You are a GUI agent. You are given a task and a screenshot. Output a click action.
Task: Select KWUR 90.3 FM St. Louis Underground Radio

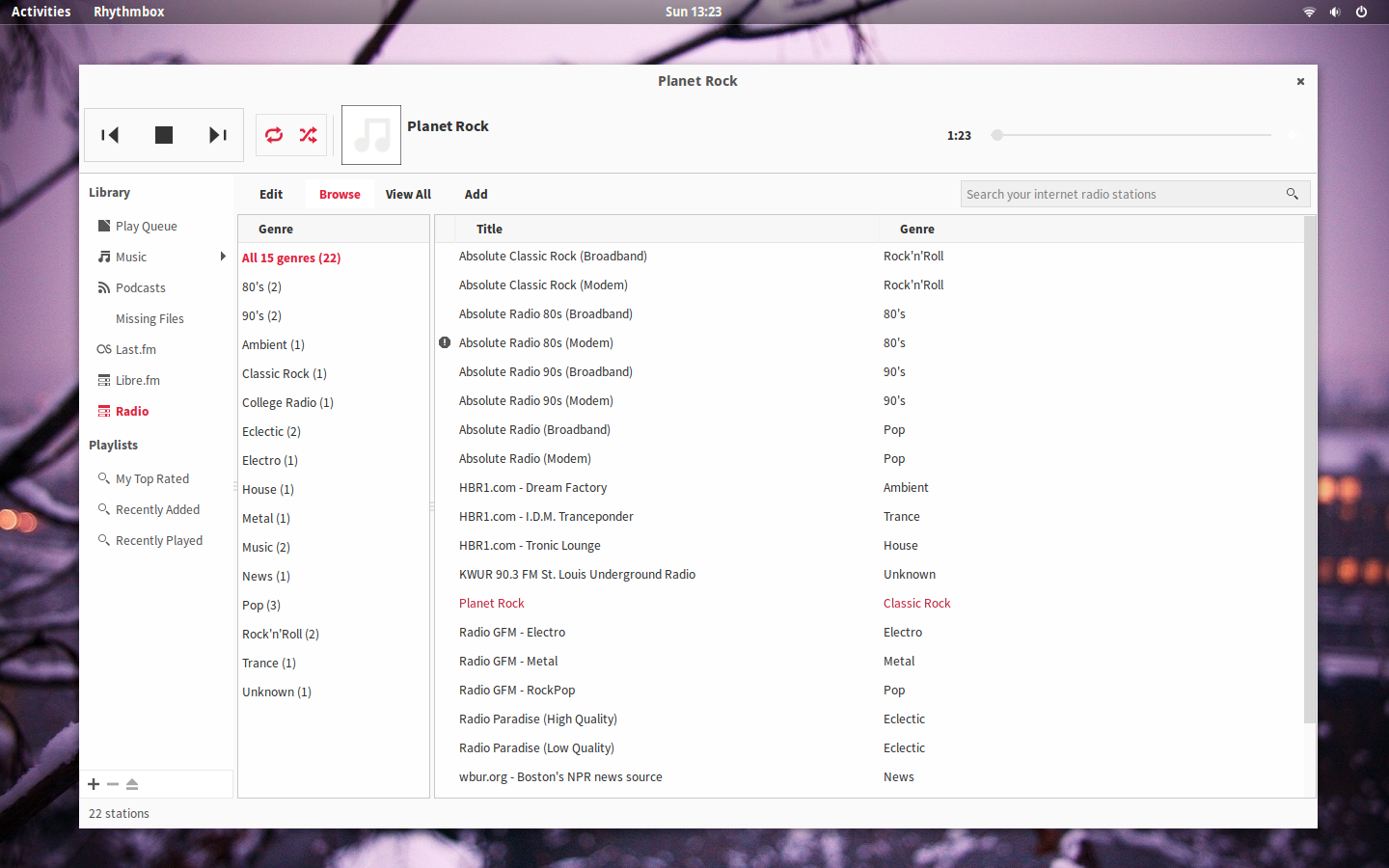pyautogui.click(x=869, y=574)
